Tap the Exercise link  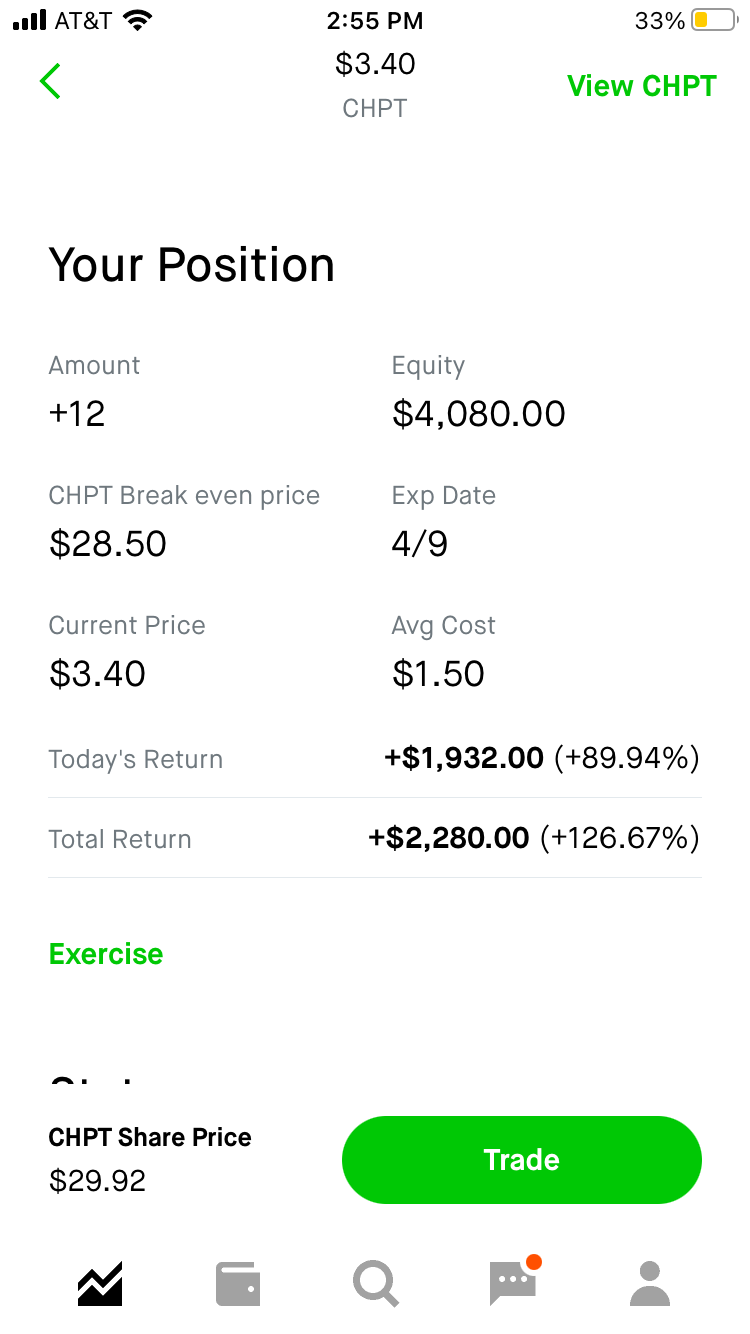pyautogui.click(x=106, y=954)
